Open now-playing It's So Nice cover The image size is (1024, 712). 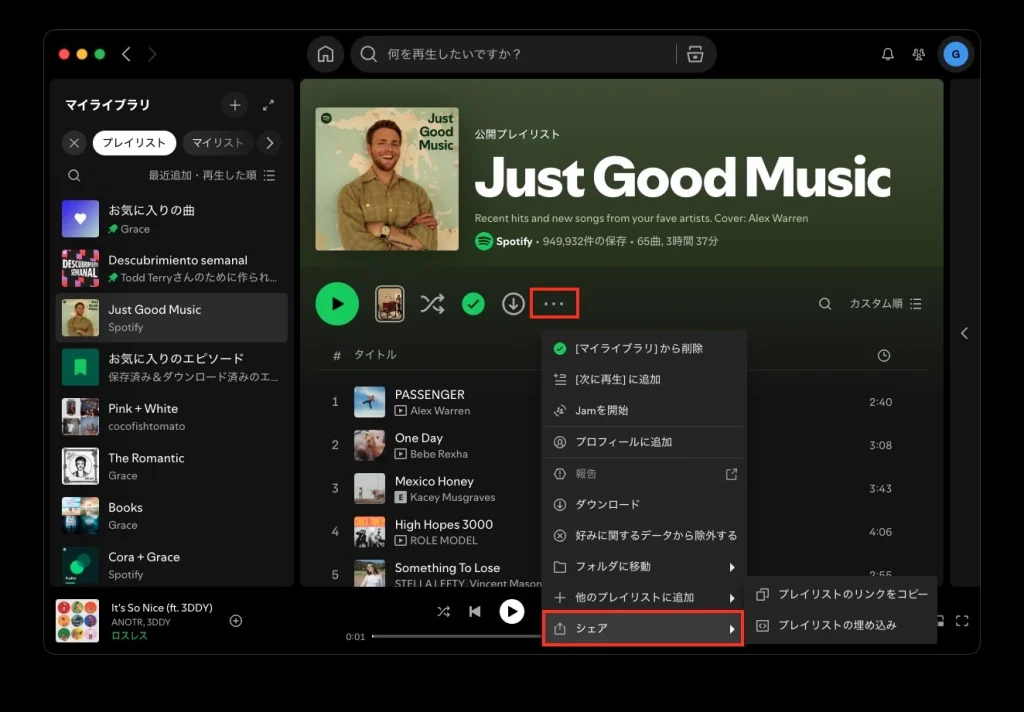click(x=77, y=621)
